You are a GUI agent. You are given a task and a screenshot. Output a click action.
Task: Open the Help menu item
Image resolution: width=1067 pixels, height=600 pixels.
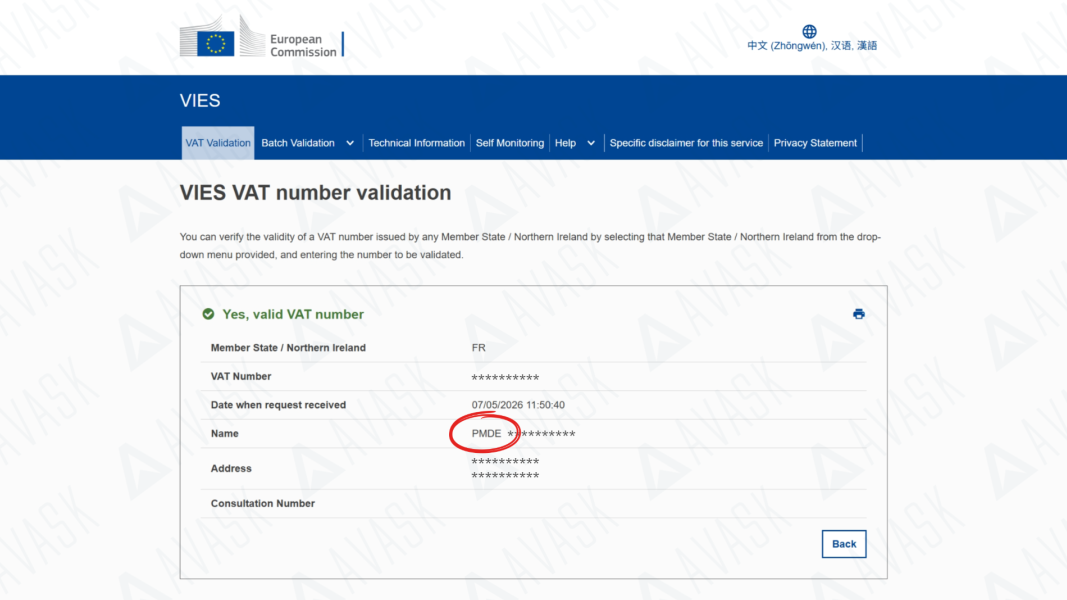(565, 143)
